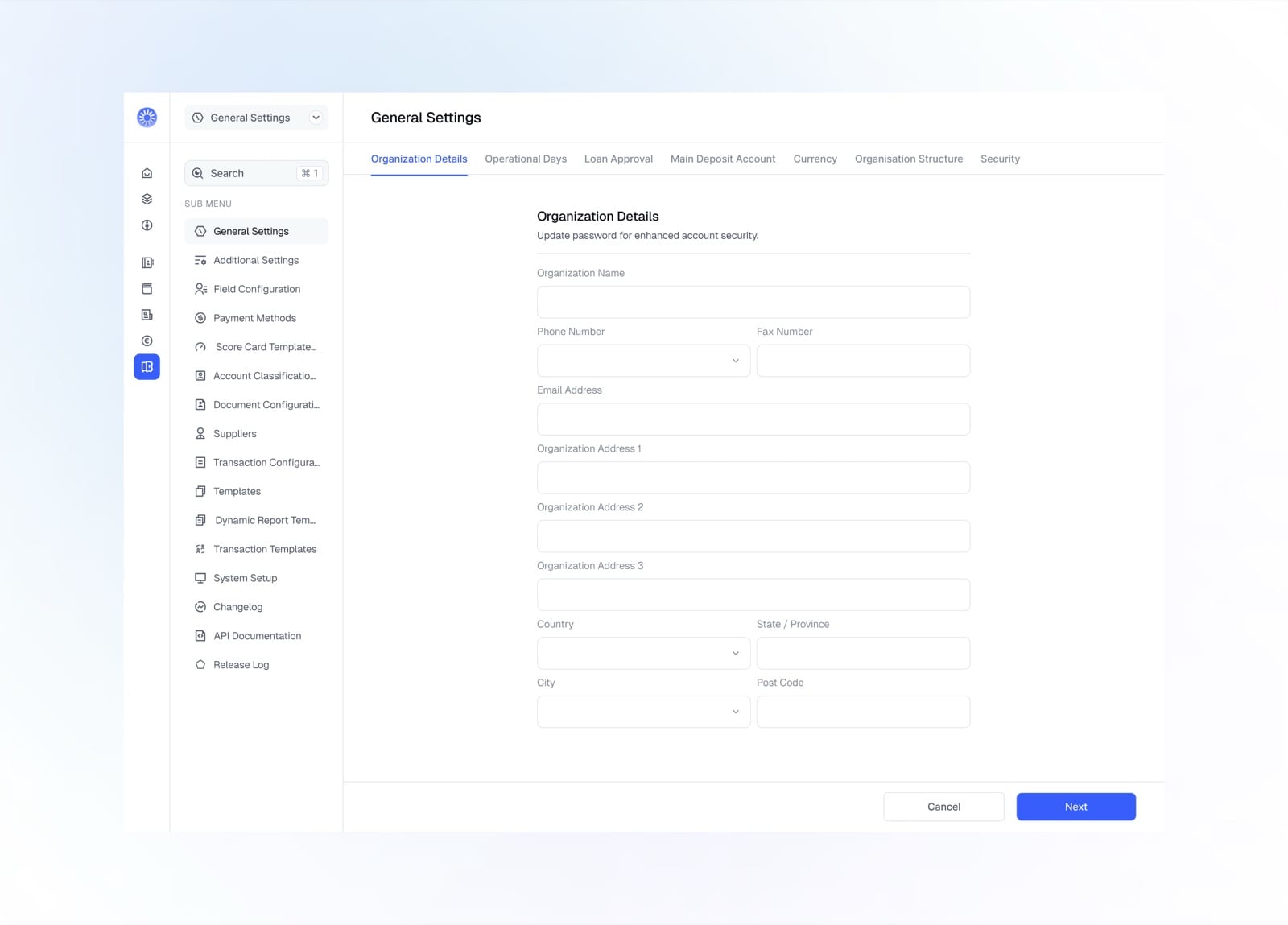Click the Transaction Configuration icon
Viewport: 1288px width, 925px height.
(200, 462)
